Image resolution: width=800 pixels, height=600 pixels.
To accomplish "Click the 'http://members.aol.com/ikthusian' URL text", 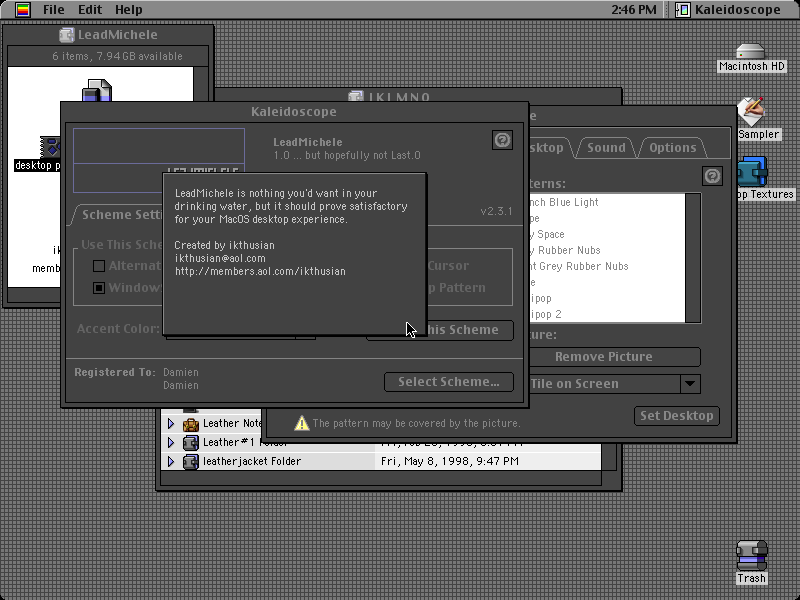I will pos(260,271).
